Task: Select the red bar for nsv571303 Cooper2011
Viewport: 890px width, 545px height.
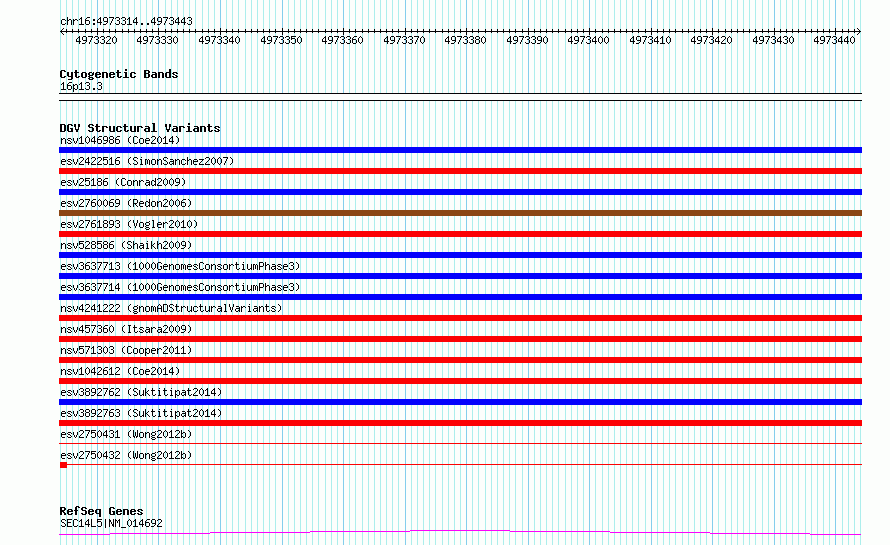Action: pos(460,360)
